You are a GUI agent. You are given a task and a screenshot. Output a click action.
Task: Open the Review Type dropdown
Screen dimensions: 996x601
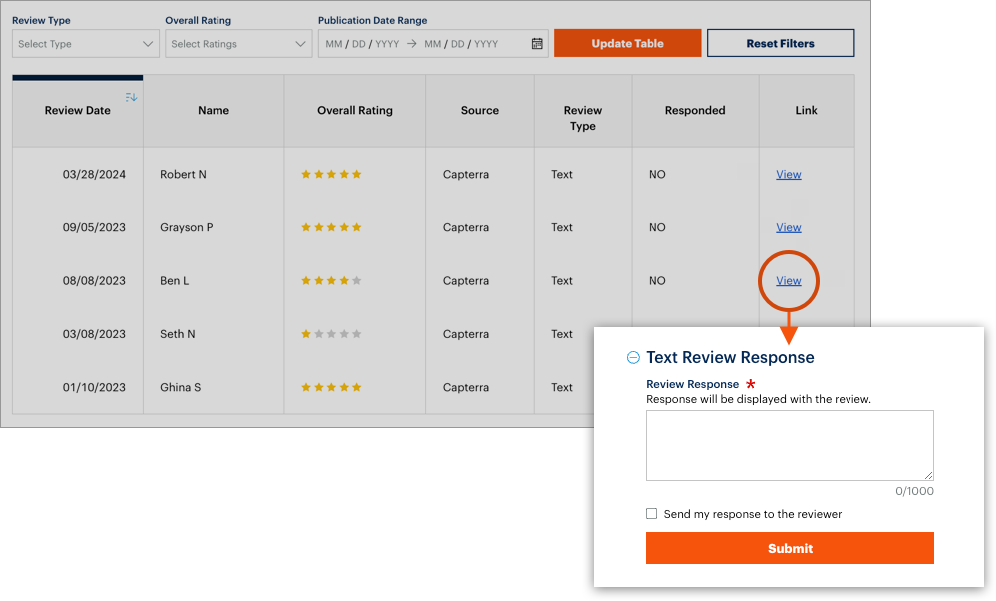click(x=85, y=43)
